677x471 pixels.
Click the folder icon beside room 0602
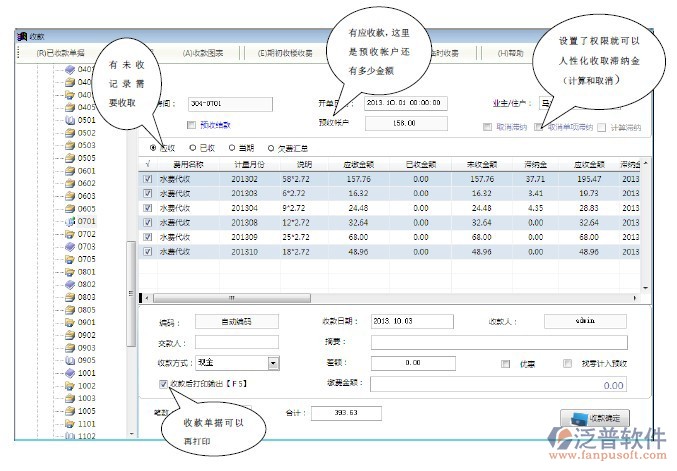click(x=70, y=183)
